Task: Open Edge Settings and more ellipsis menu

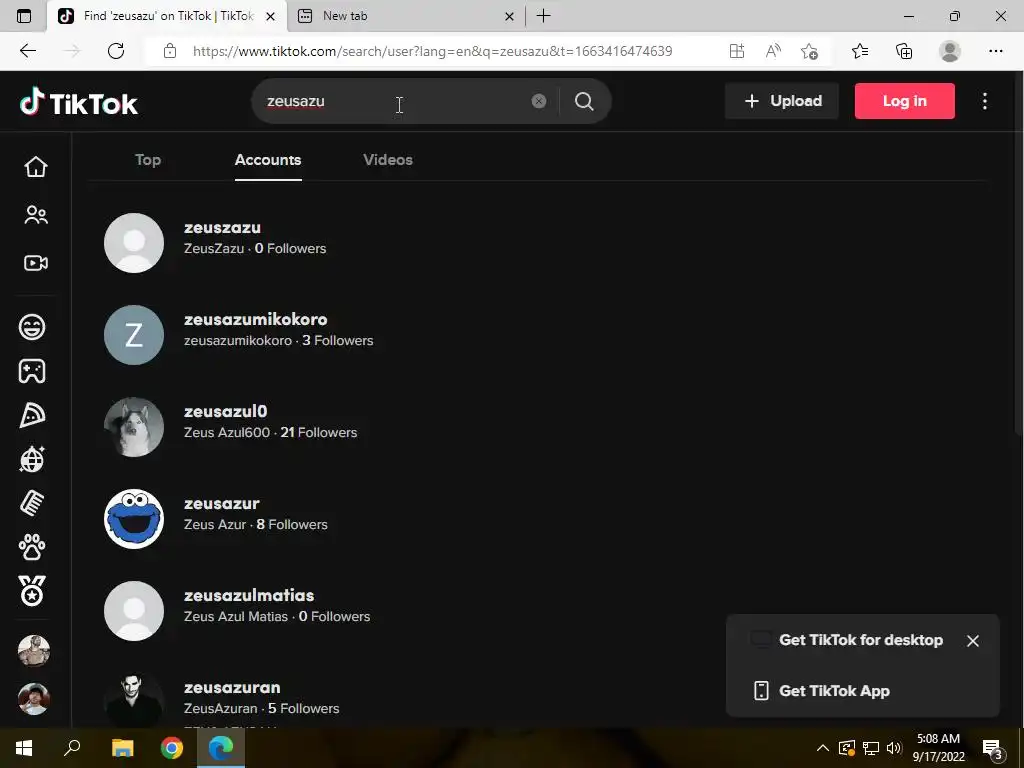Action: click(x=995, y=51)
